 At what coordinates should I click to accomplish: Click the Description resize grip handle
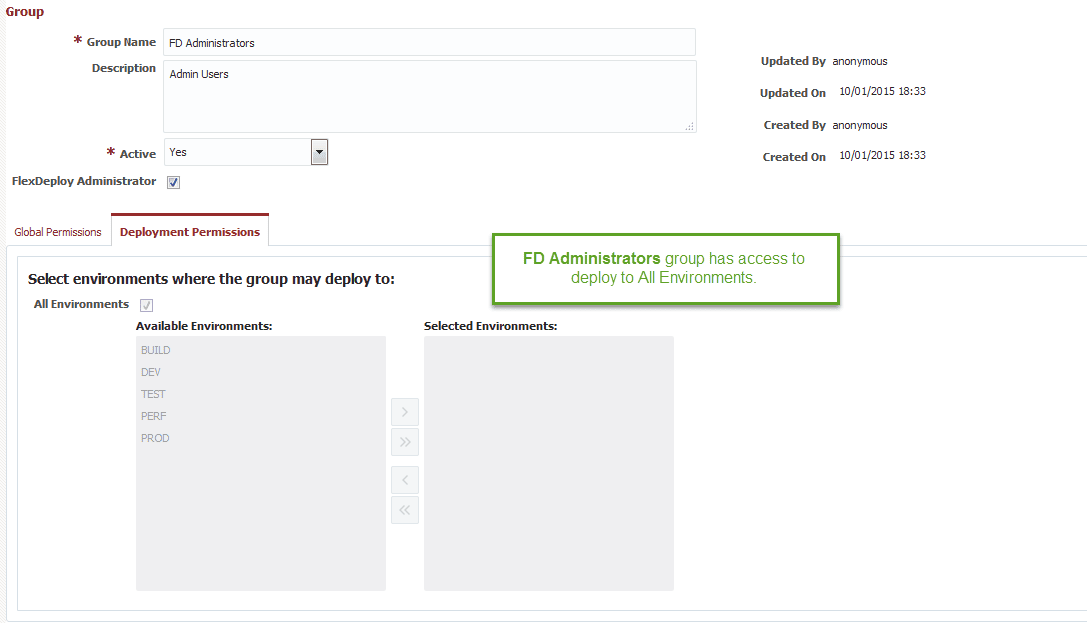[690, 127]
